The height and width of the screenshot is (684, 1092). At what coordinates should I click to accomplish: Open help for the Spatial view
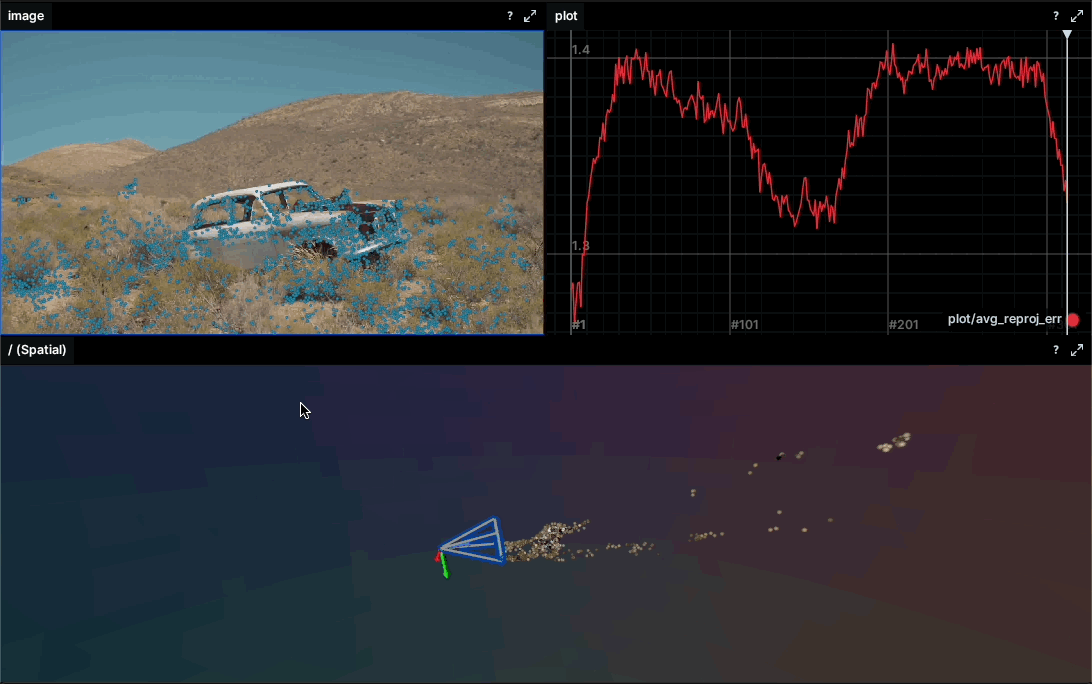tap(1056, 350)
